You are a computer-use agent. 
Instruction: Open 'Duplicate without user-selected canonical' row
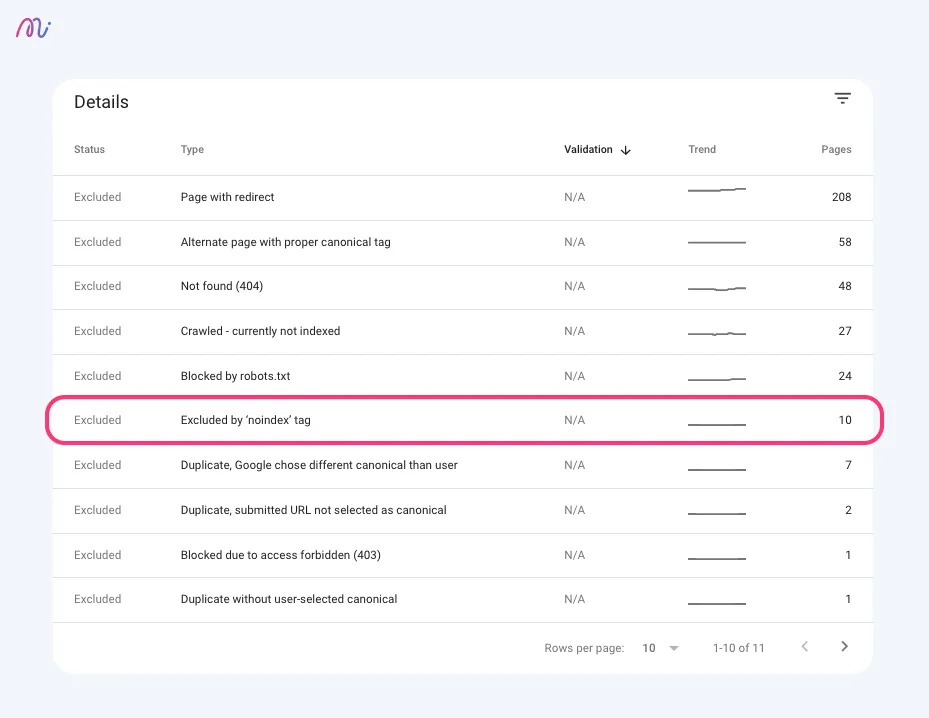coord(463,600)
